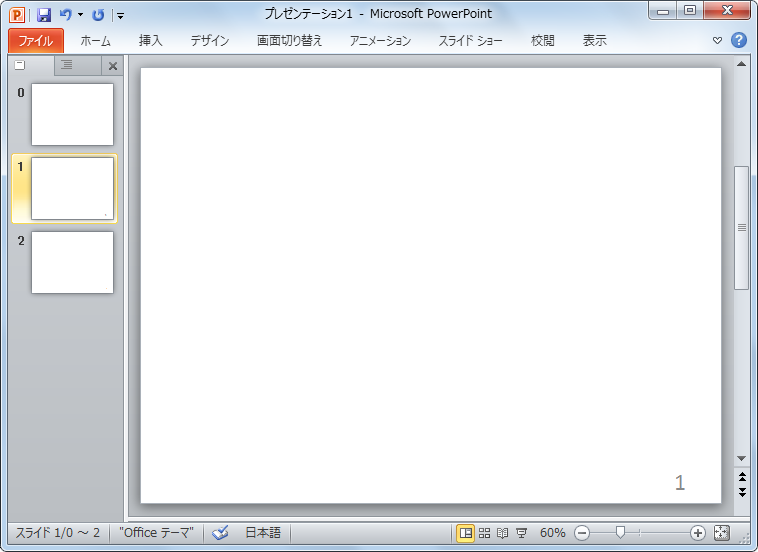Restore down the PowerPoint window

tap(690, 11)
